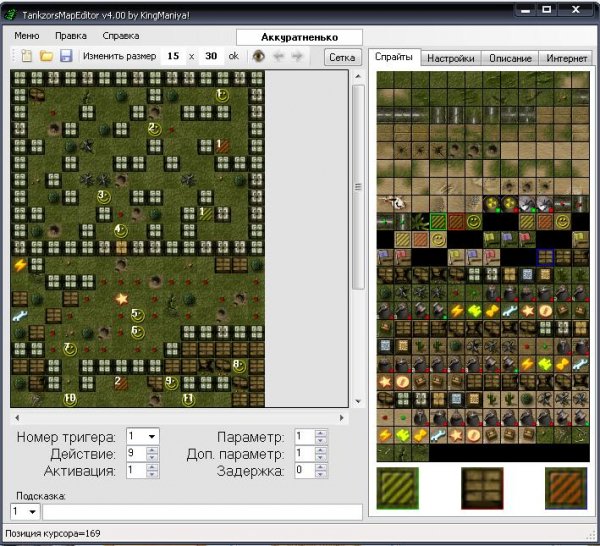Click the new map file icon
This screenshot has width=600, height=546.
pyautogui.click(x=26, y=56)
